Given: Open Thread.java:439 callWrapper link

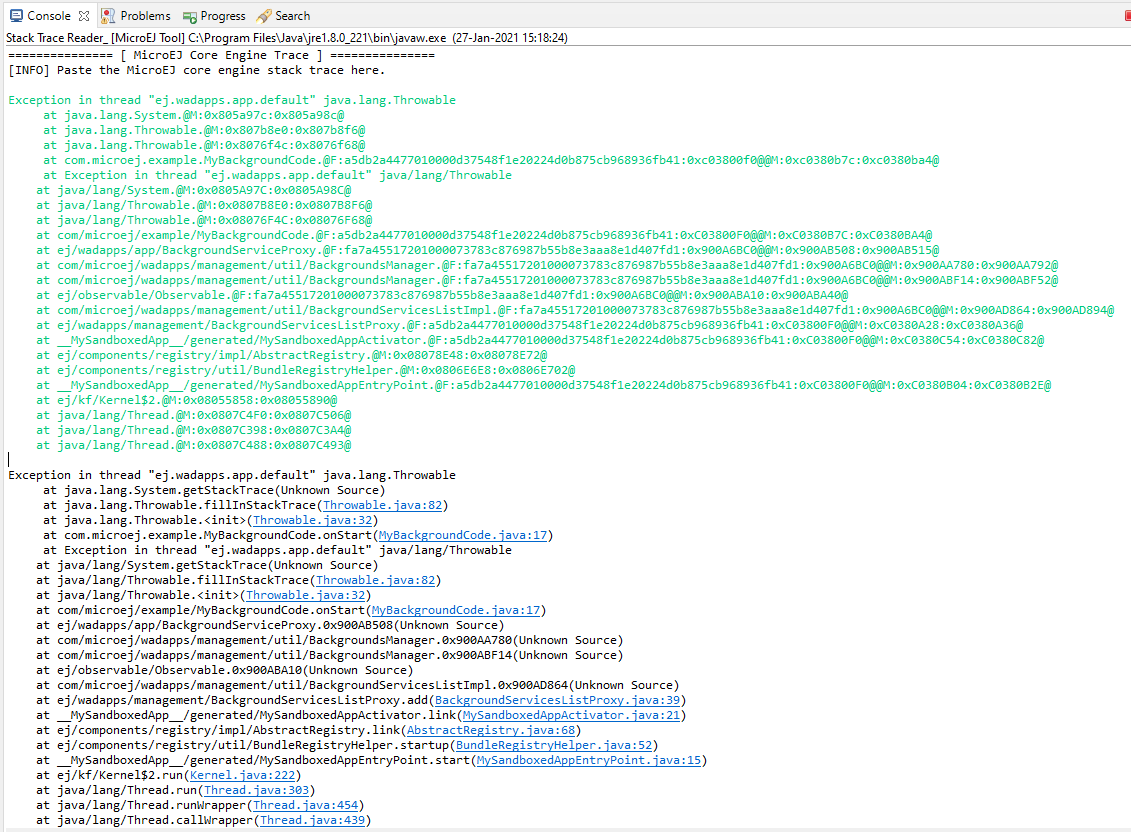Looking at the screenshot, I should click(312, 820).
